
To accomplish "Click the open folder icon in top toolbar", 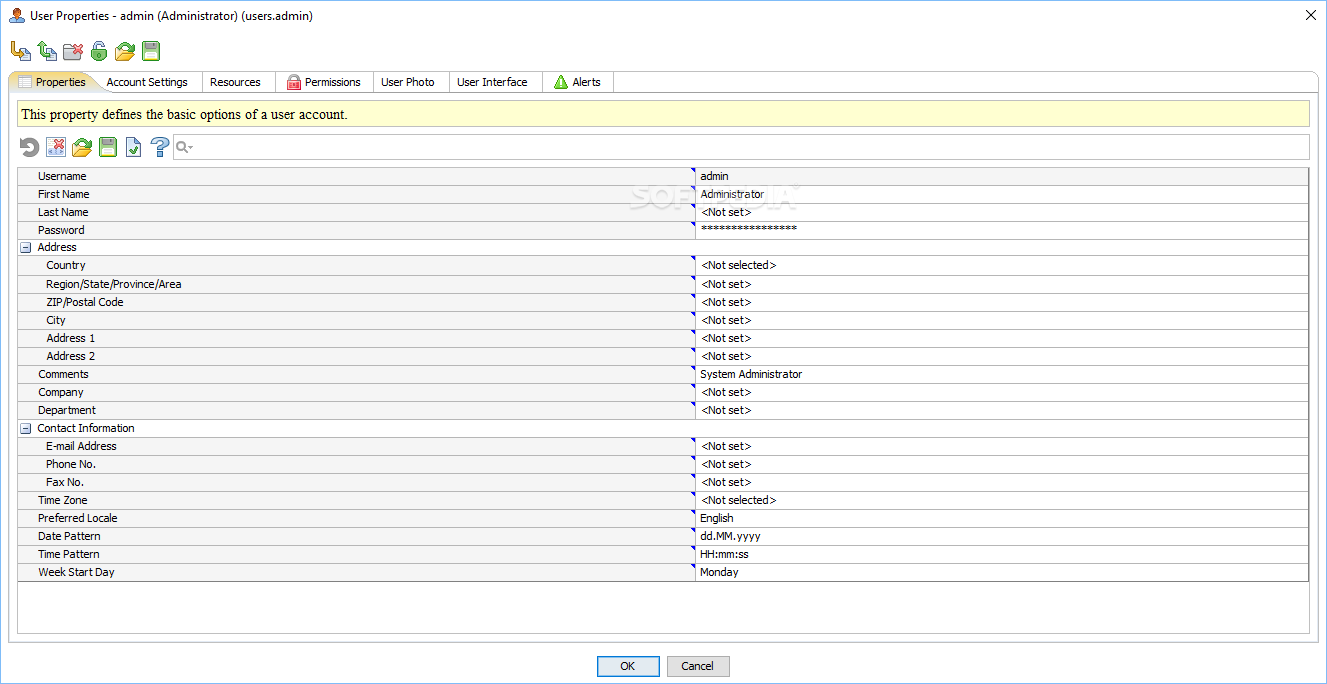I will coord(125,51).
